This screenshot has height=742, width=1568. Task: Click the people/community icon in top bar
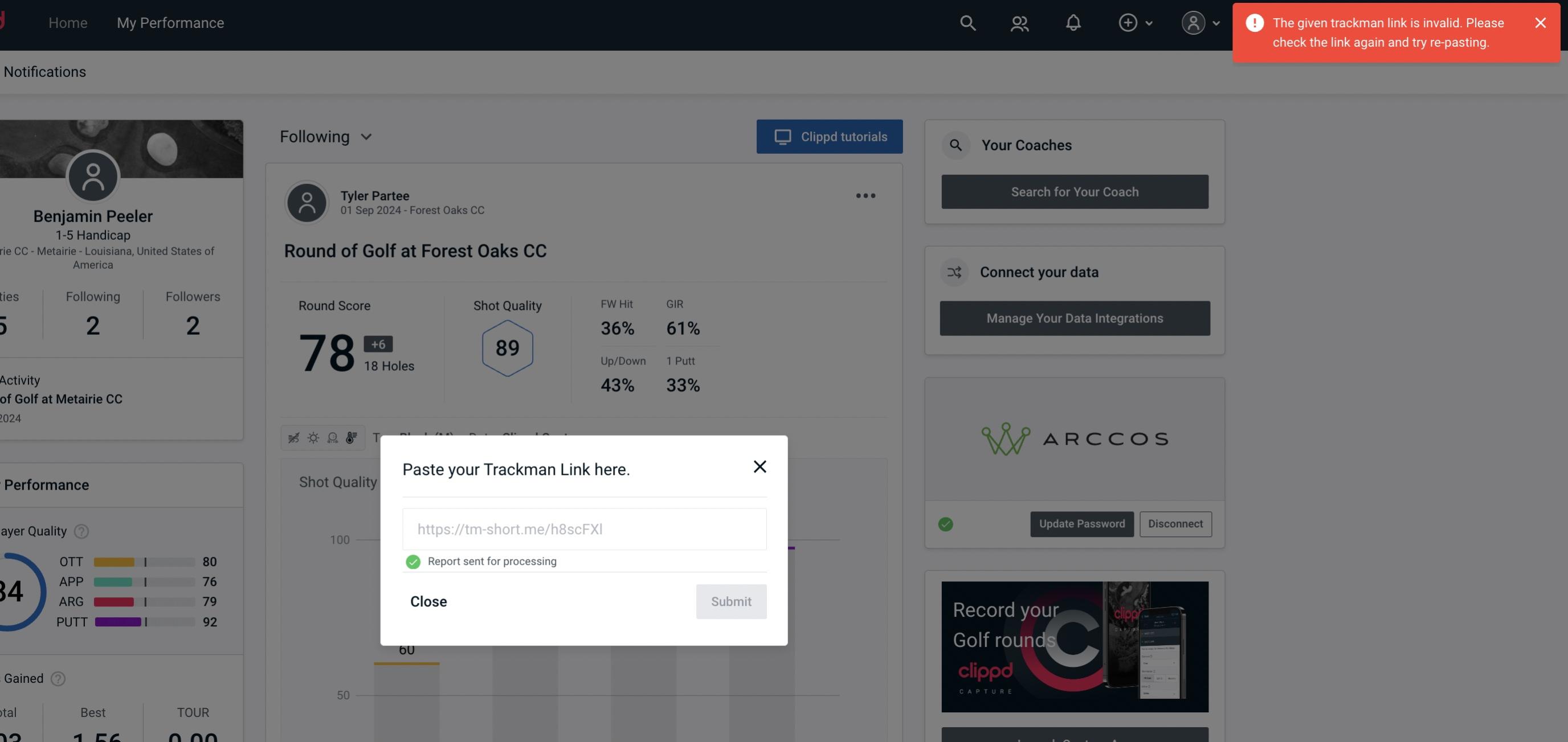tap(1019, 22)
